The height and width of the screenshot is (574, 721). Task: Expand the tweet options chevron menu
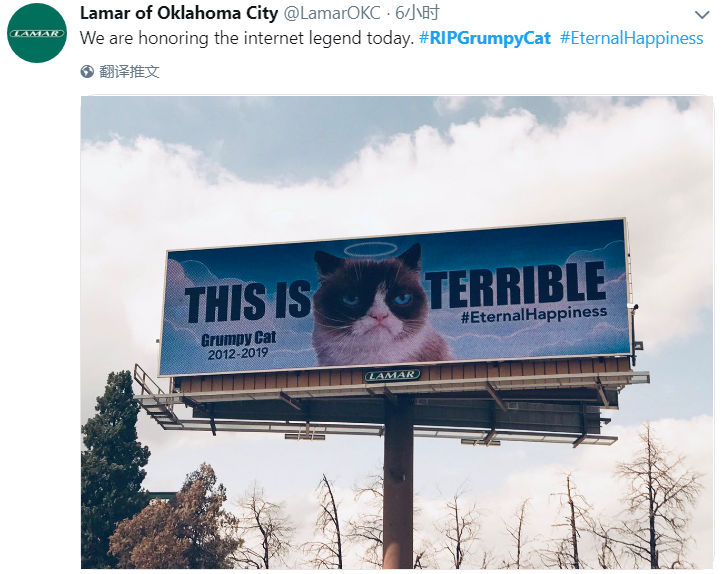[702, 15]
